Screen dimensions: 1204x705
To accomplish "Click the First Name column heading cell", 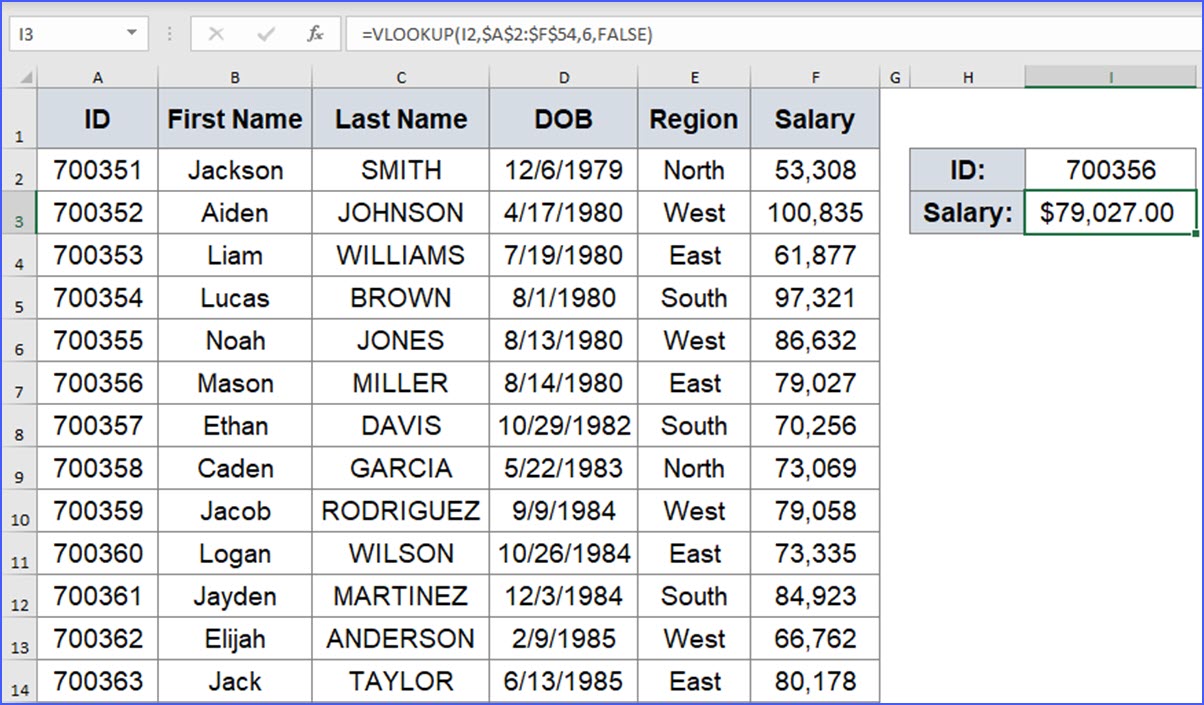I will point(234,119).
